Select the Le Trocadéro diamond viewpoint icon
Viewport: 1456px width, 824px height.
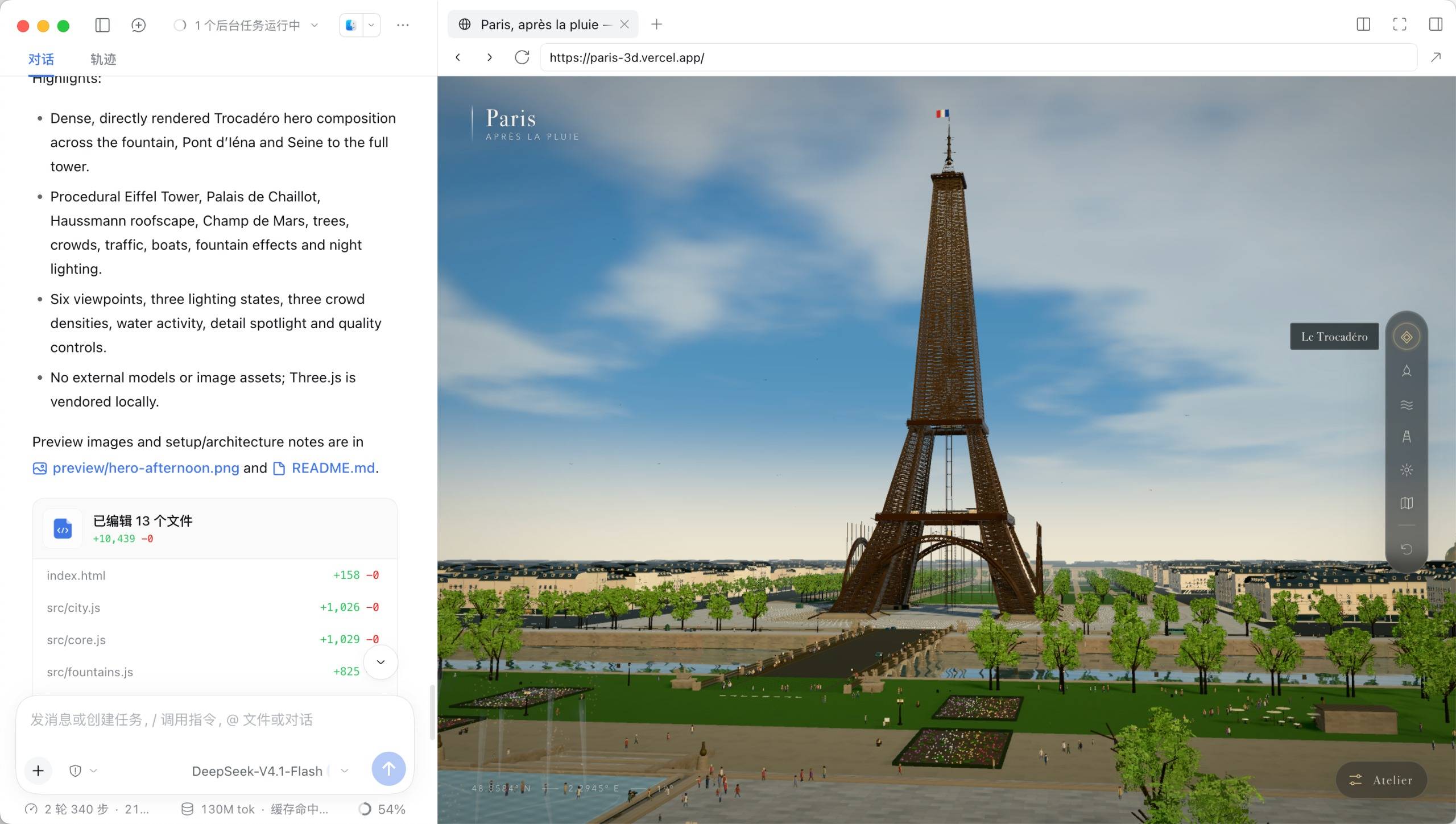(x=1407, y=337)
